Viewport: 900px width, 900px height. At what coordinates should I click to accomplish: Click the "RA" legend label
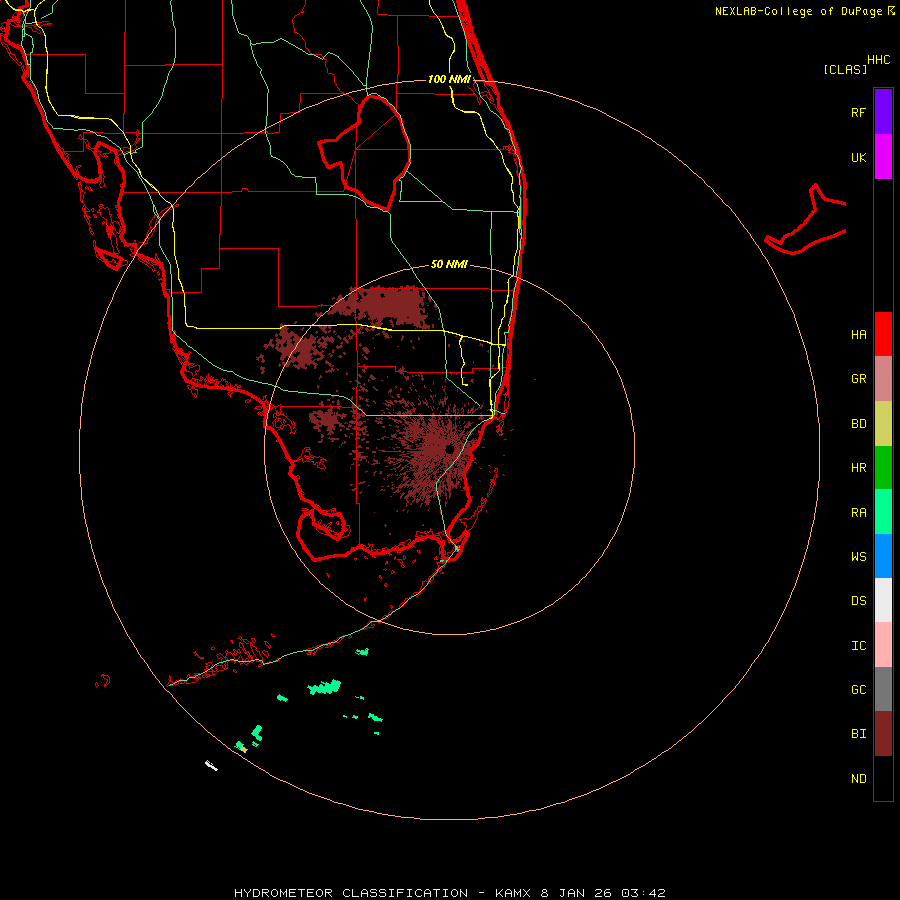click(858, 513)
